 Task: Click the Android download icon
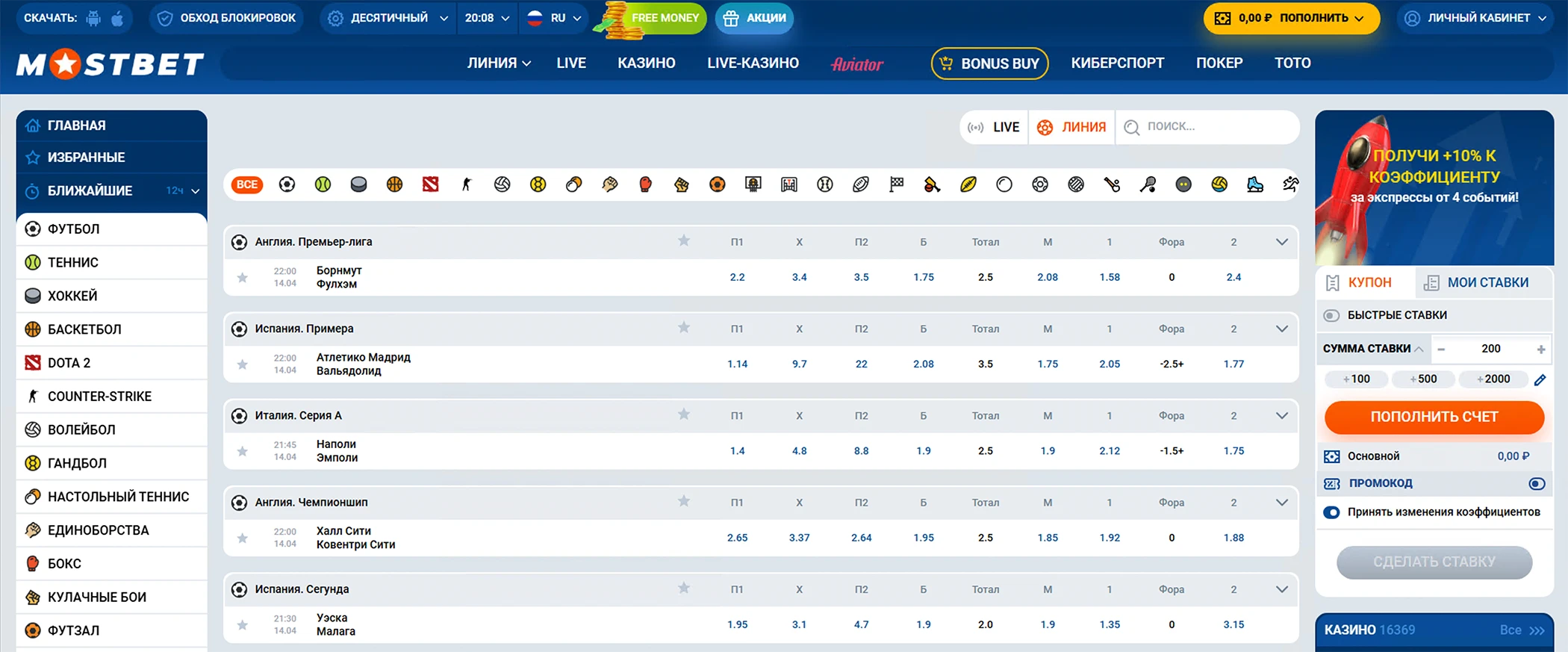93,18
